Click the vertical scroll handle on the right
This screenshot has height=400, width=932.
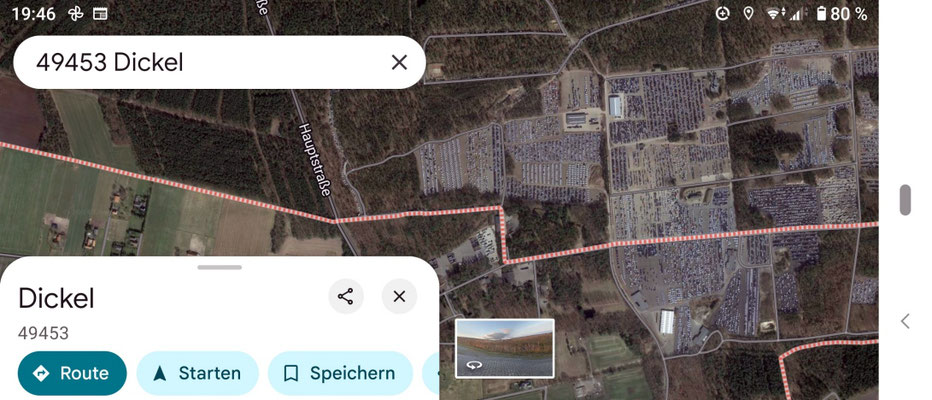(905, 200)
